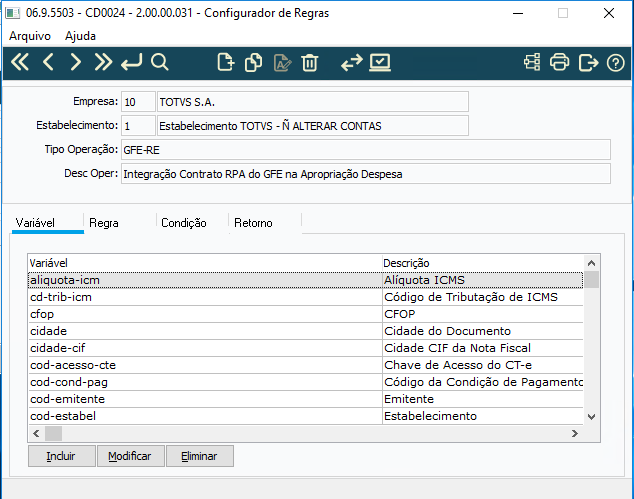Select the aliquota-icm row
The image size is (634, 499).
coord(305,280)
